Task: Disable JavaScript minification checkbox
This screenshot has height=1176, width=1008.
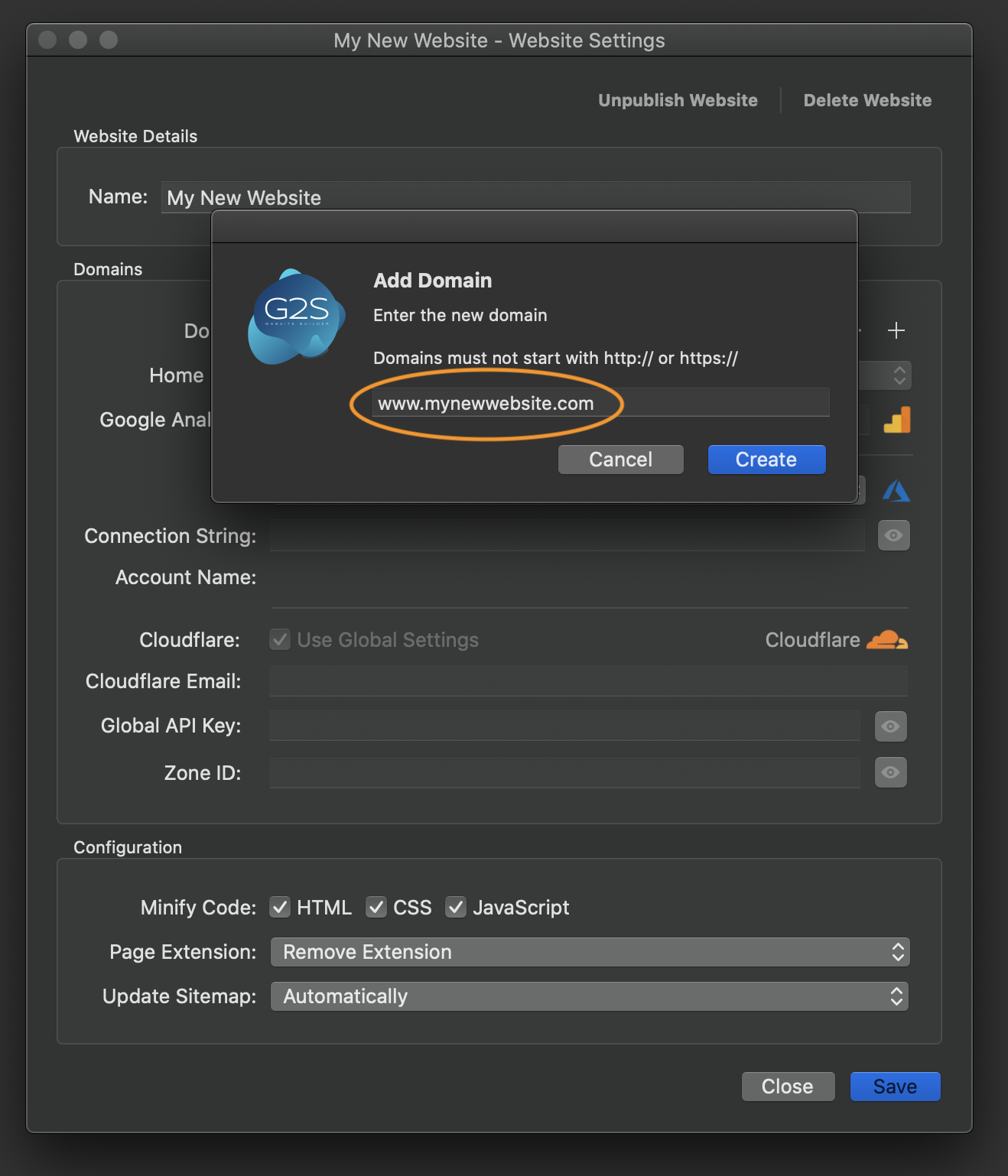Action: [x=456, y=907]
